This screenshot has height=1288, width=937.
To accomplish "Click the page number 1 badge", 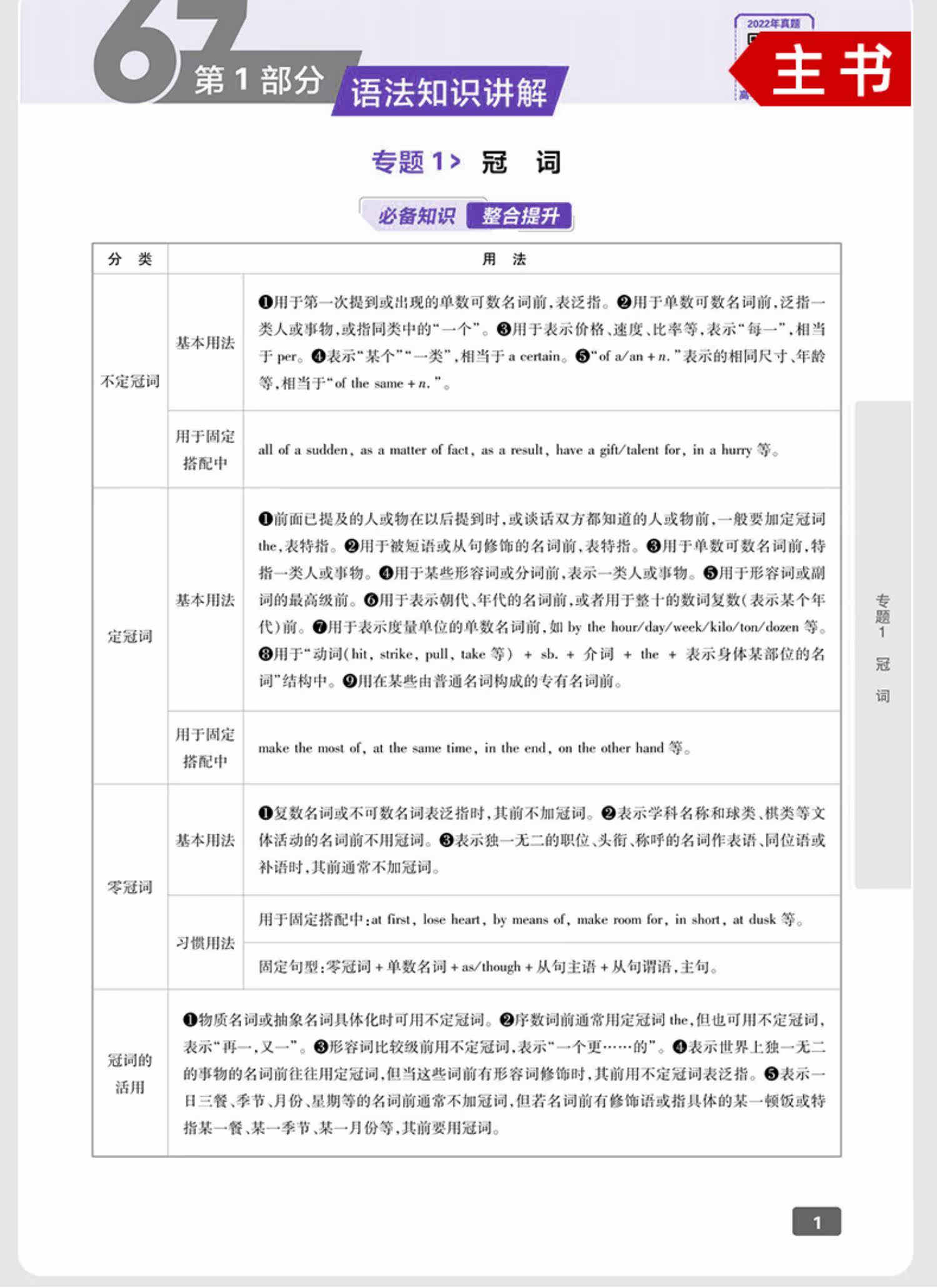I will [816, 1222].
